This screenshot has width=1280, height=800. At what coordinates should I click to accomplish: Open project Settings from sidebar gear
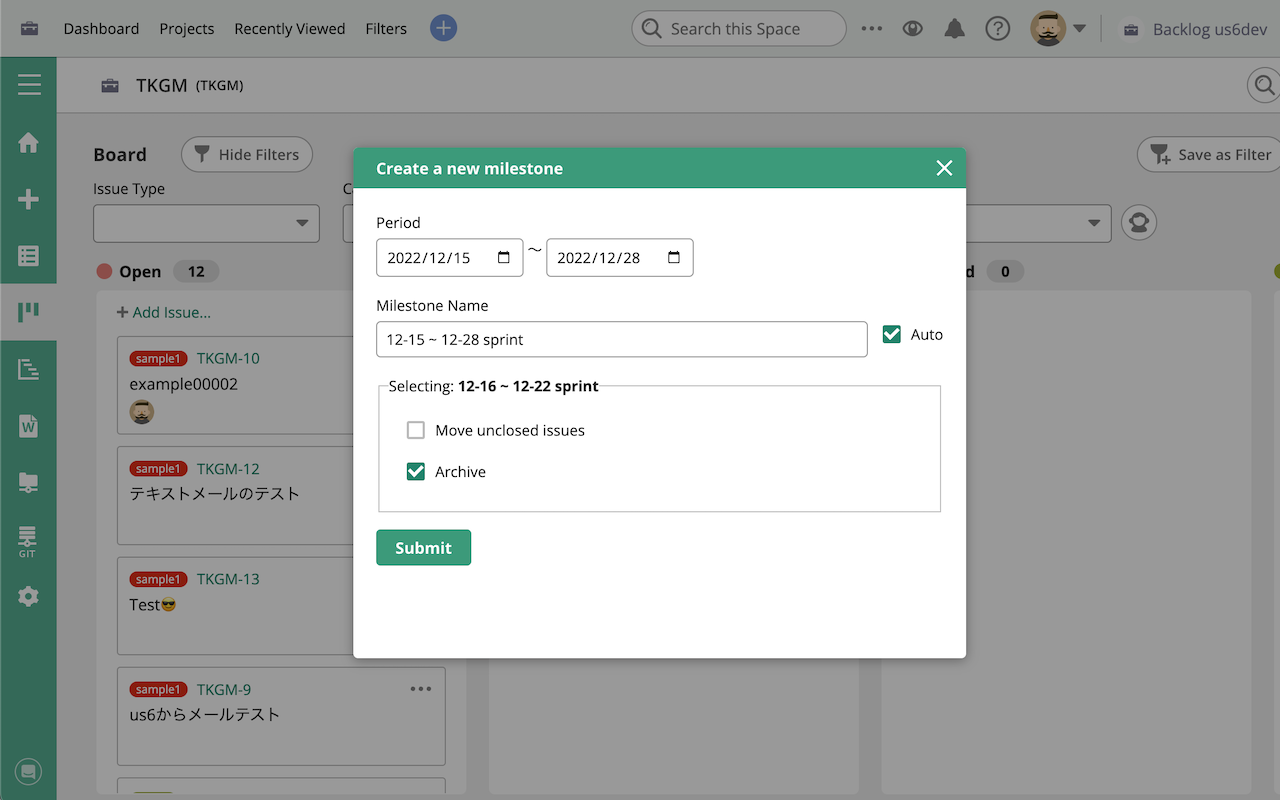click(29, 597)
